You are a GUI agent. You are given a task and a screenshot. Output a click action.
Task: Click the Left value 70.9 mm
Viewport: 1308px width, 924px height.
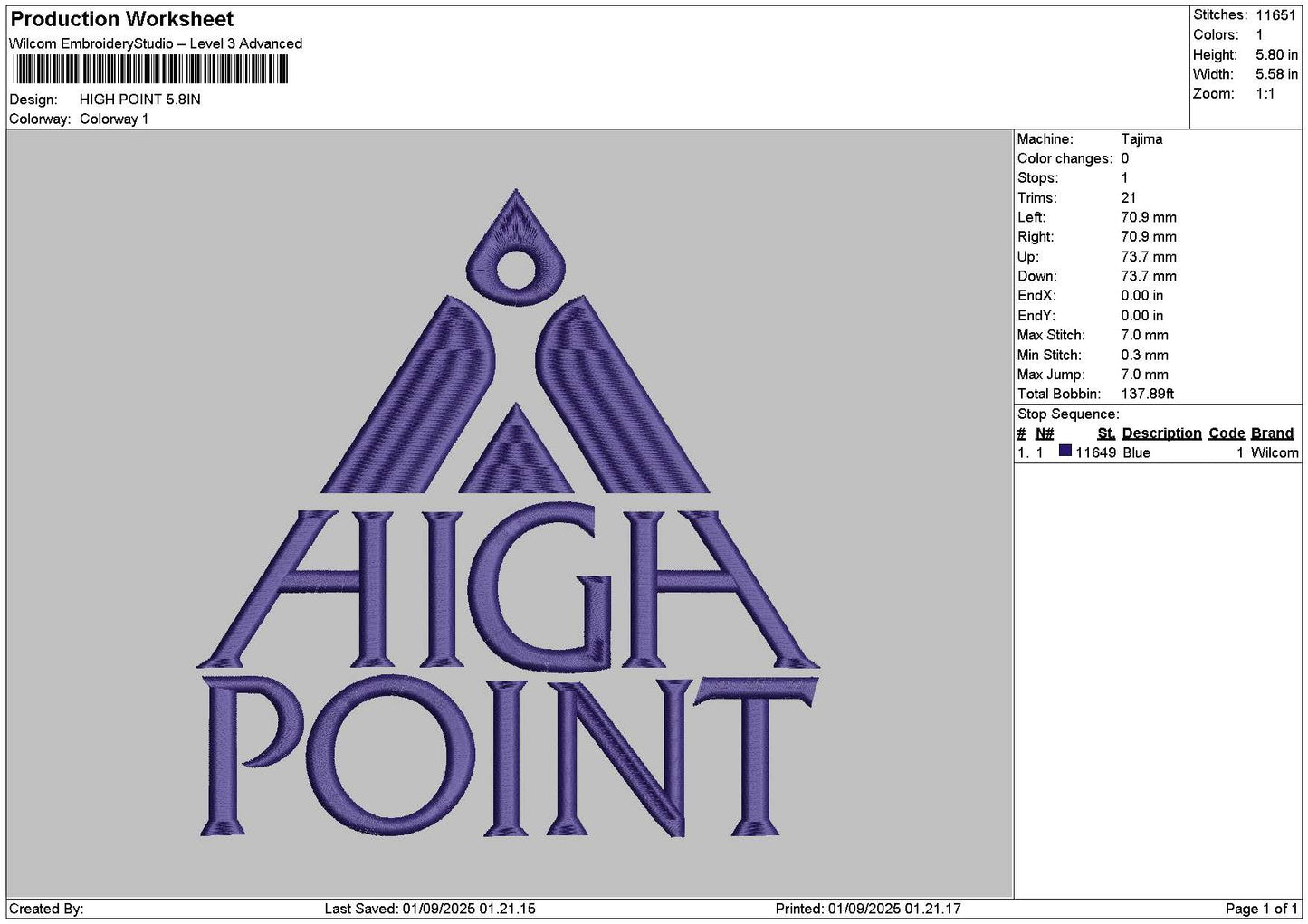point(1149,217)
